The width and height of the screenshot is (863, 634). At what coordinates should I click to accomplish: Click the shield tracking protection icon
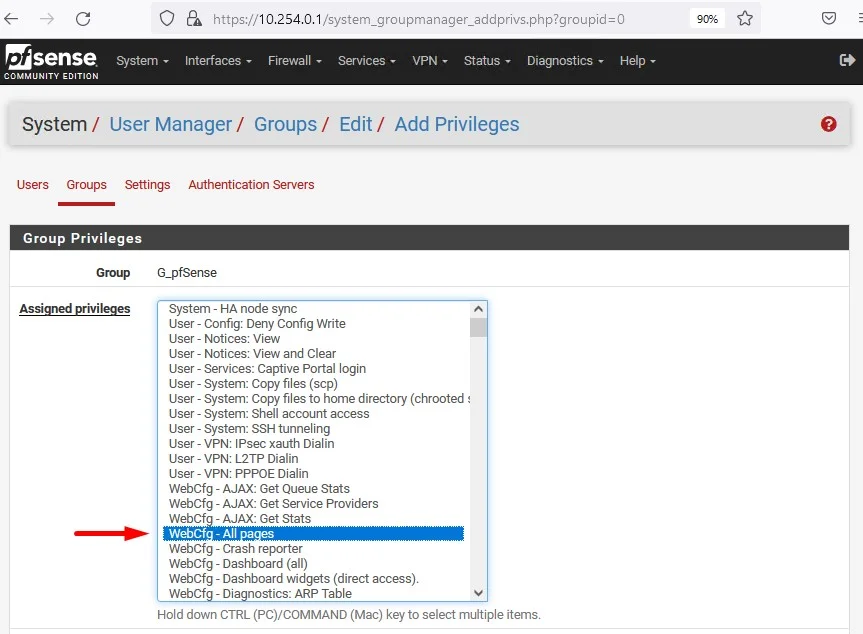167,19
